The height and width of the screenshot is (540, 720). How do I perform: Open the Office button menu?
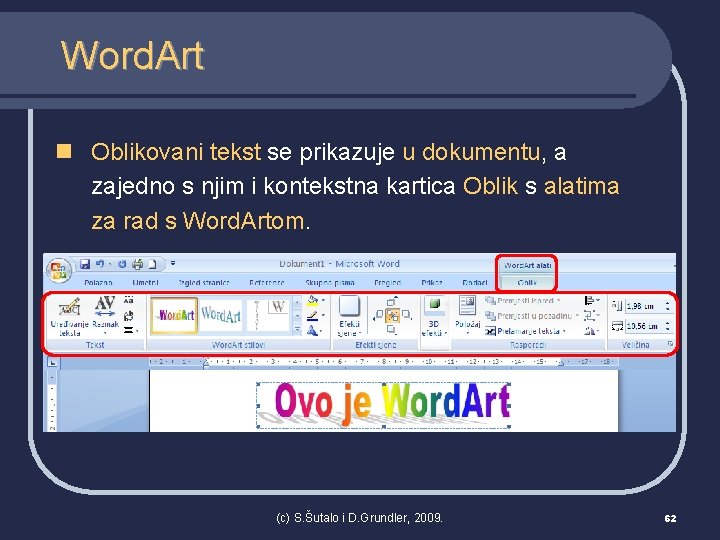(x=59, y=270)
